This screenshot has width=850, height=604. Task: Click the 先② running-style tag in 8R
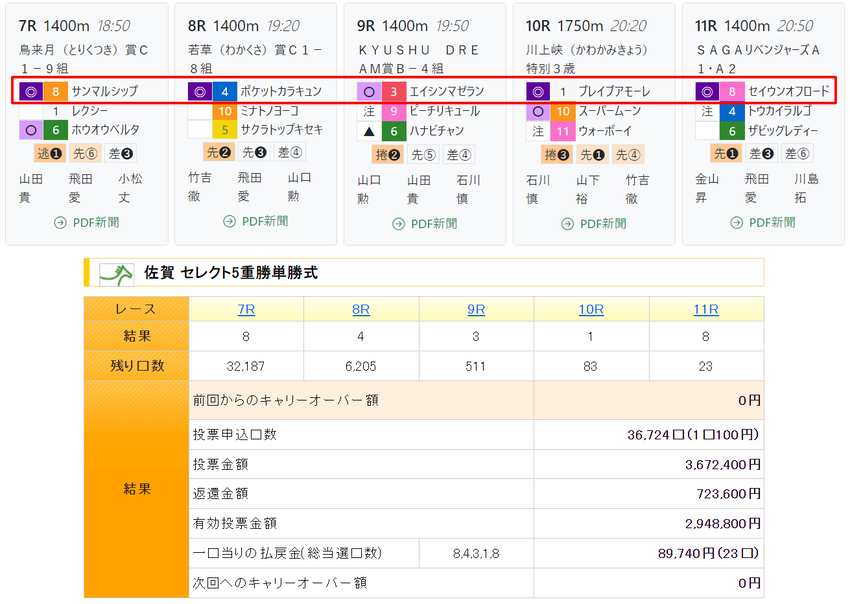coord(219,152)
